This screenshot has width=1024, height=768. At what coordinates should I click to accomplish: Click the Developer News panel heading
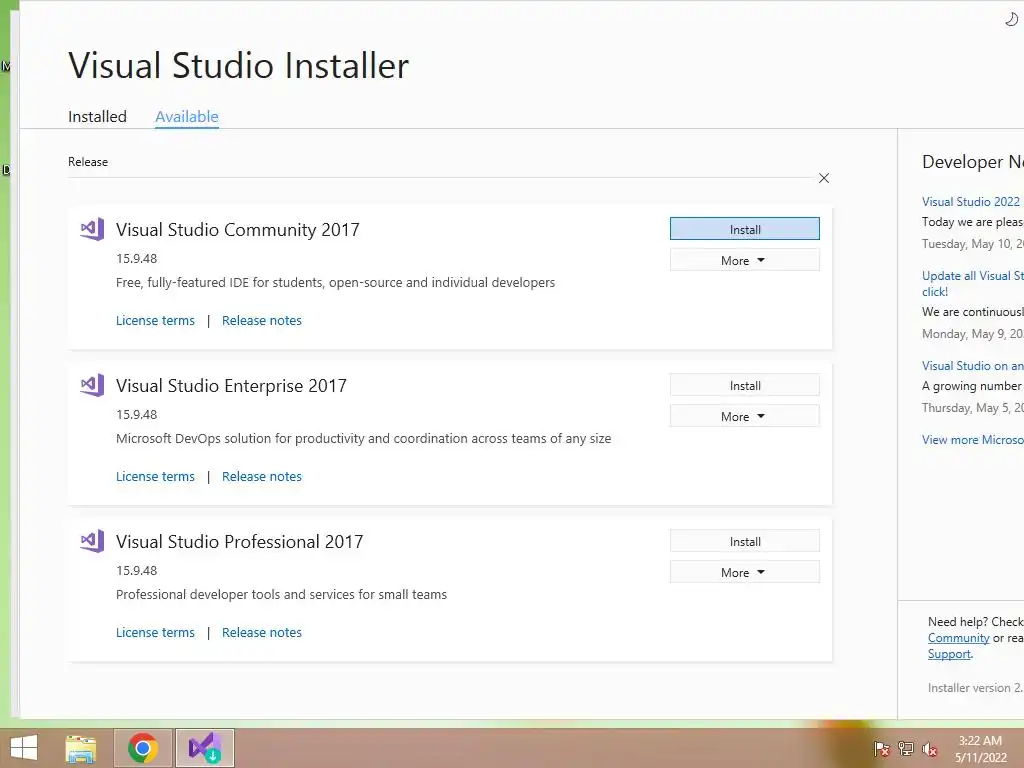[x=972, y=162]
